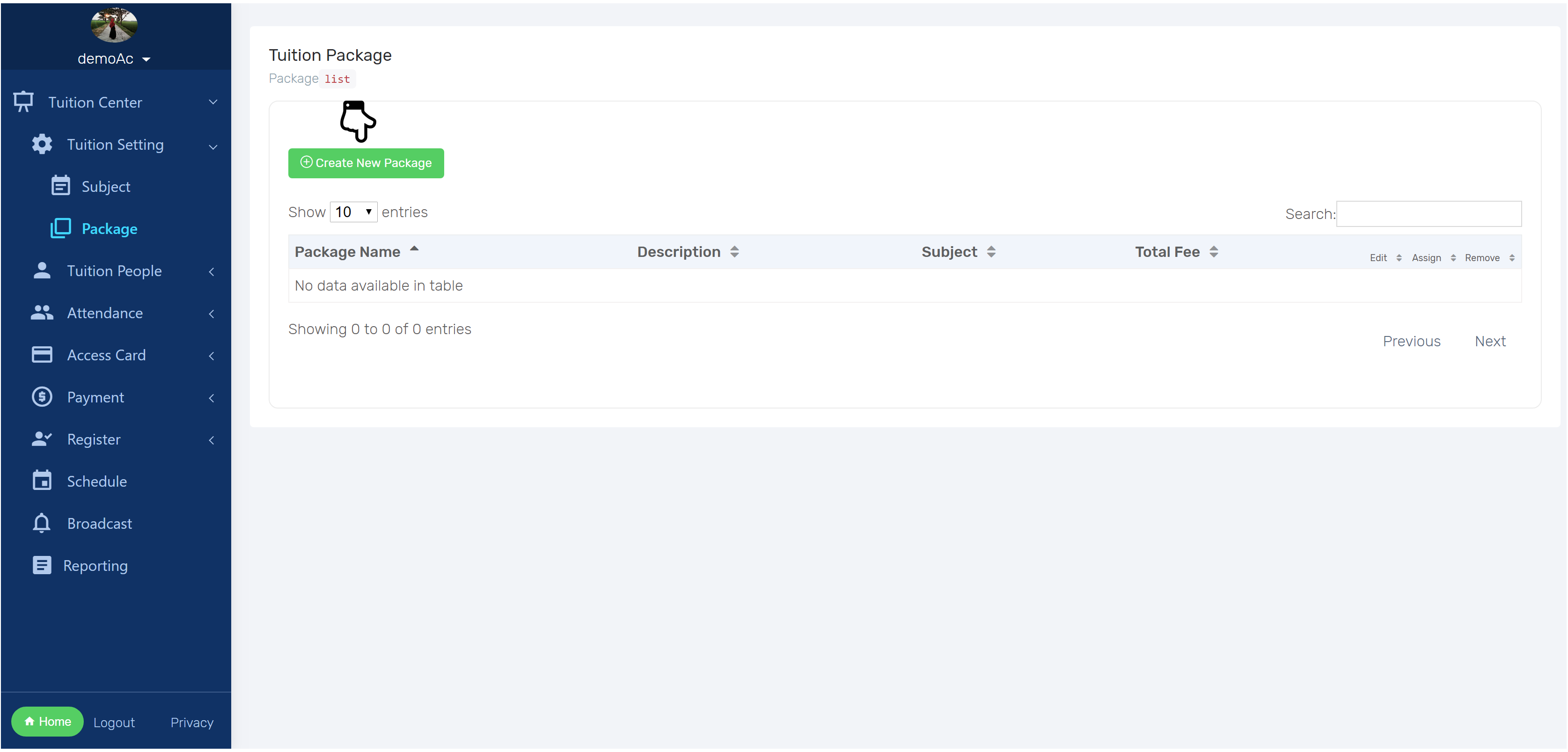Click sort arrows beside Total Fee column
Screen dimensions: 1568x752
(x=1214, y=252)
